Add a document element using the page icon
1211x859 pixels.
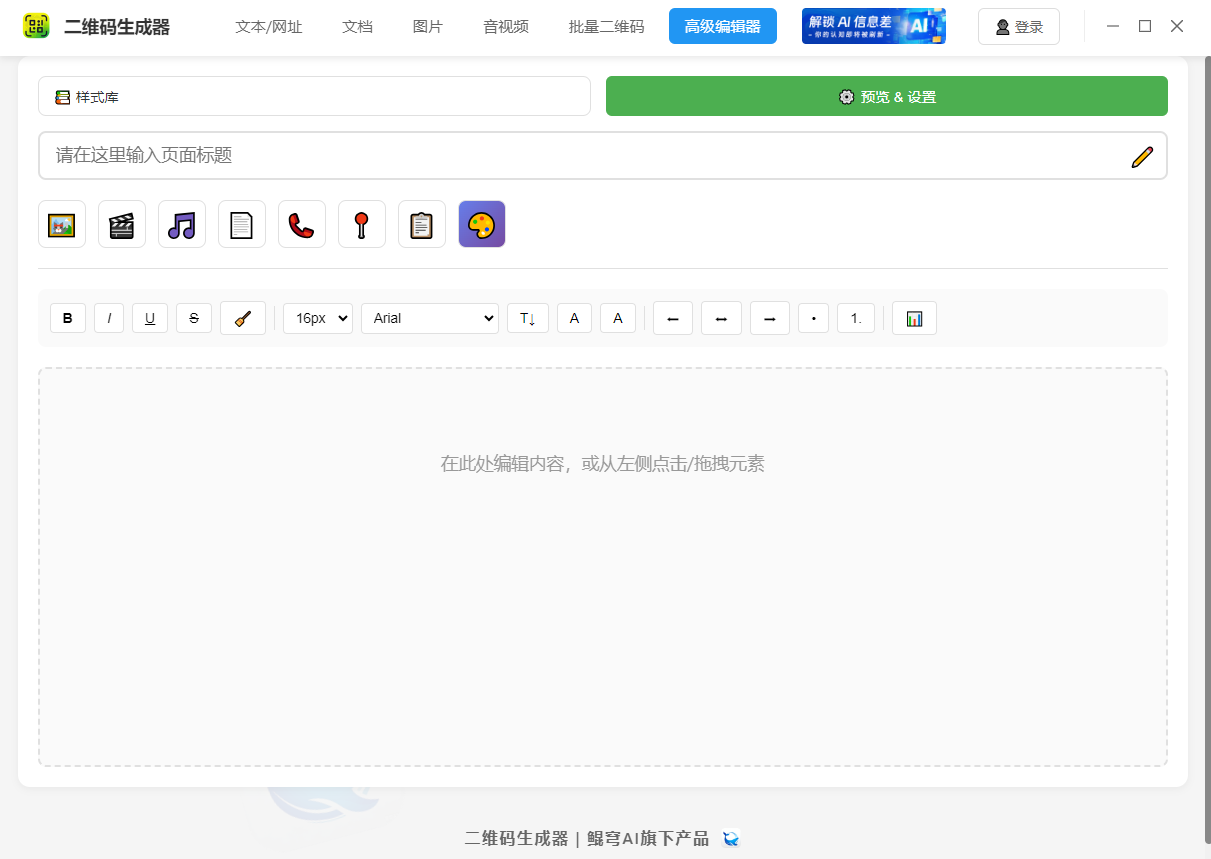coord(242,224)
